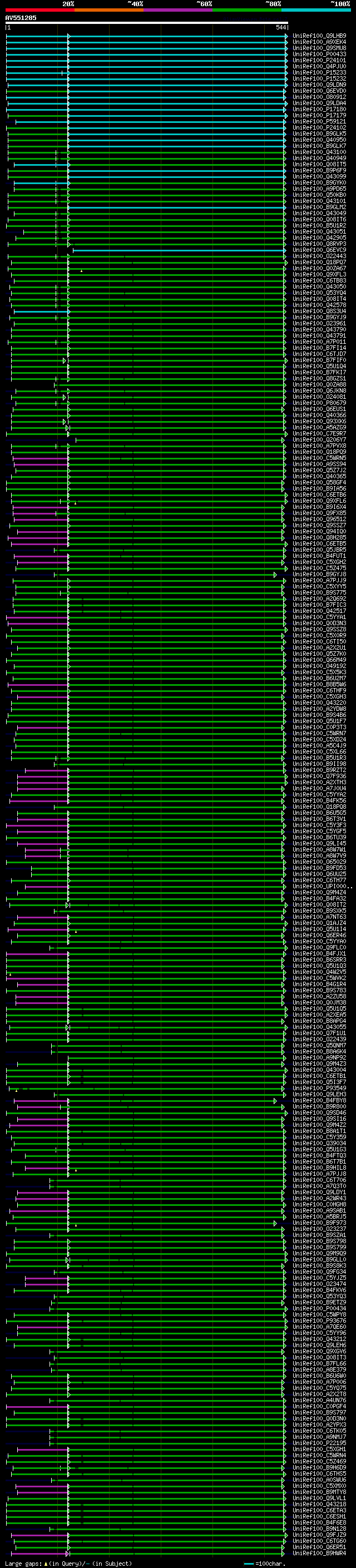Select the UniRef100_Q96512 label
This screenshot has width=356, height=1568.
tap(319, 519)
